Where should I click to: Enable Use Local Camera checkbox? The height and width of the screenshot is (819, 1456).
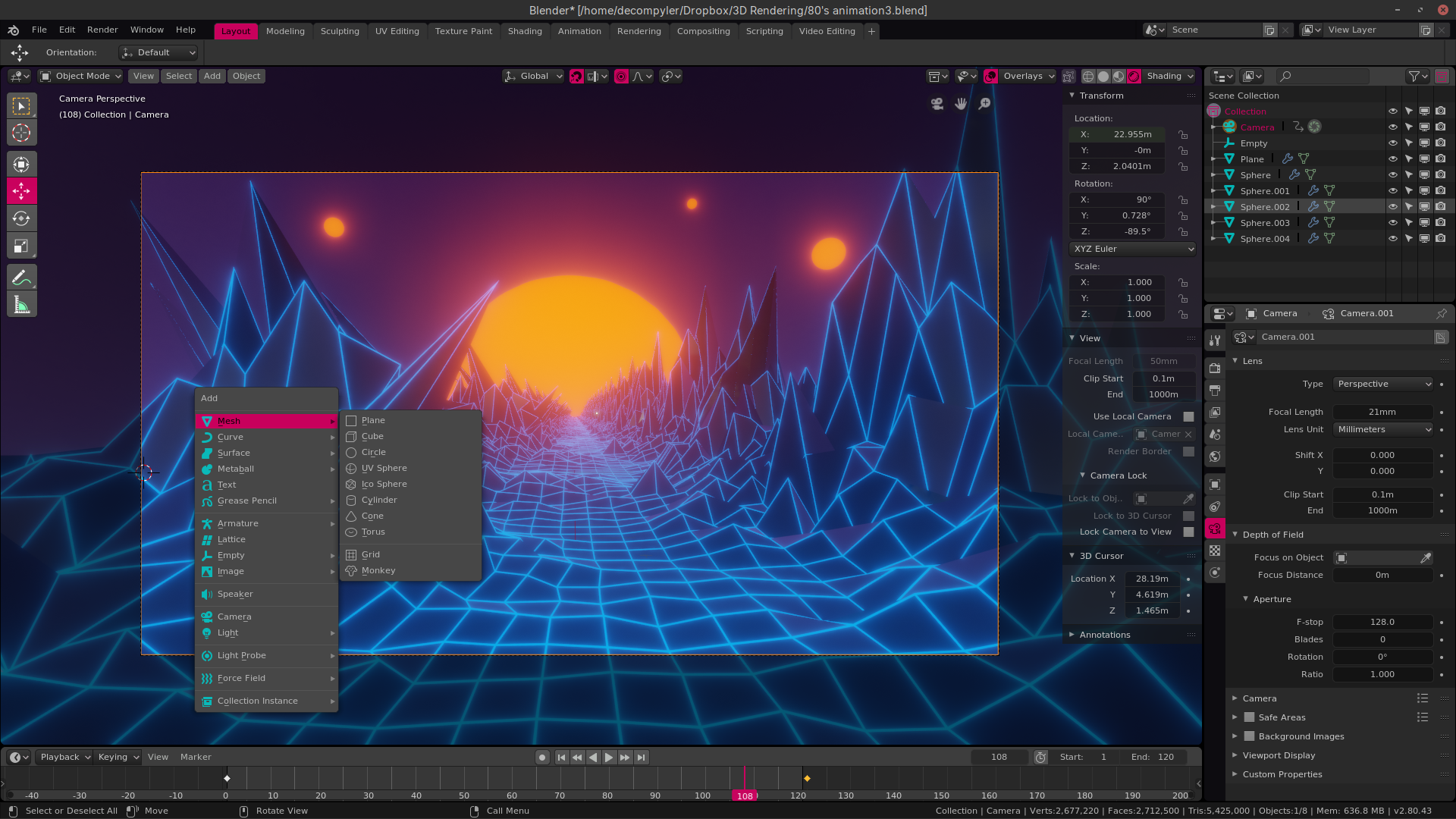point(1188,416)
